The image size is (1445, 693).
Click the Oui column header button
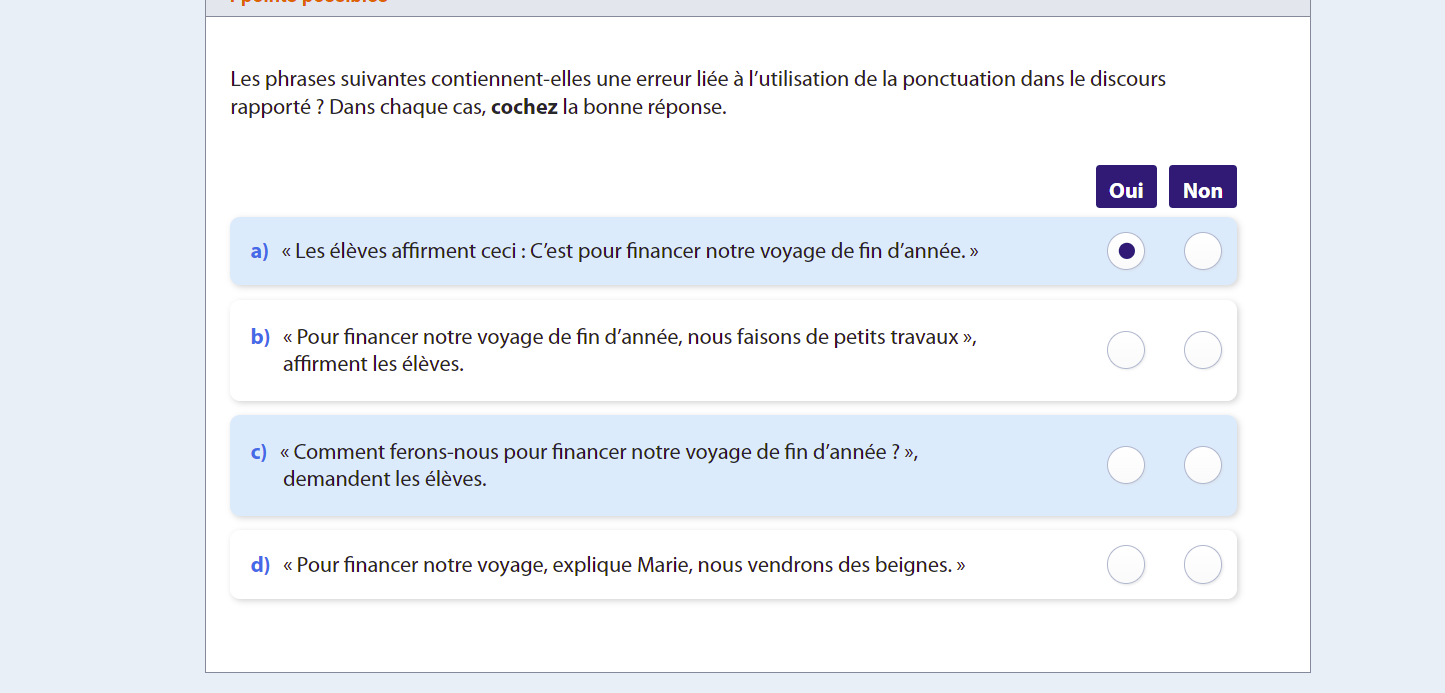[1126, 188]
